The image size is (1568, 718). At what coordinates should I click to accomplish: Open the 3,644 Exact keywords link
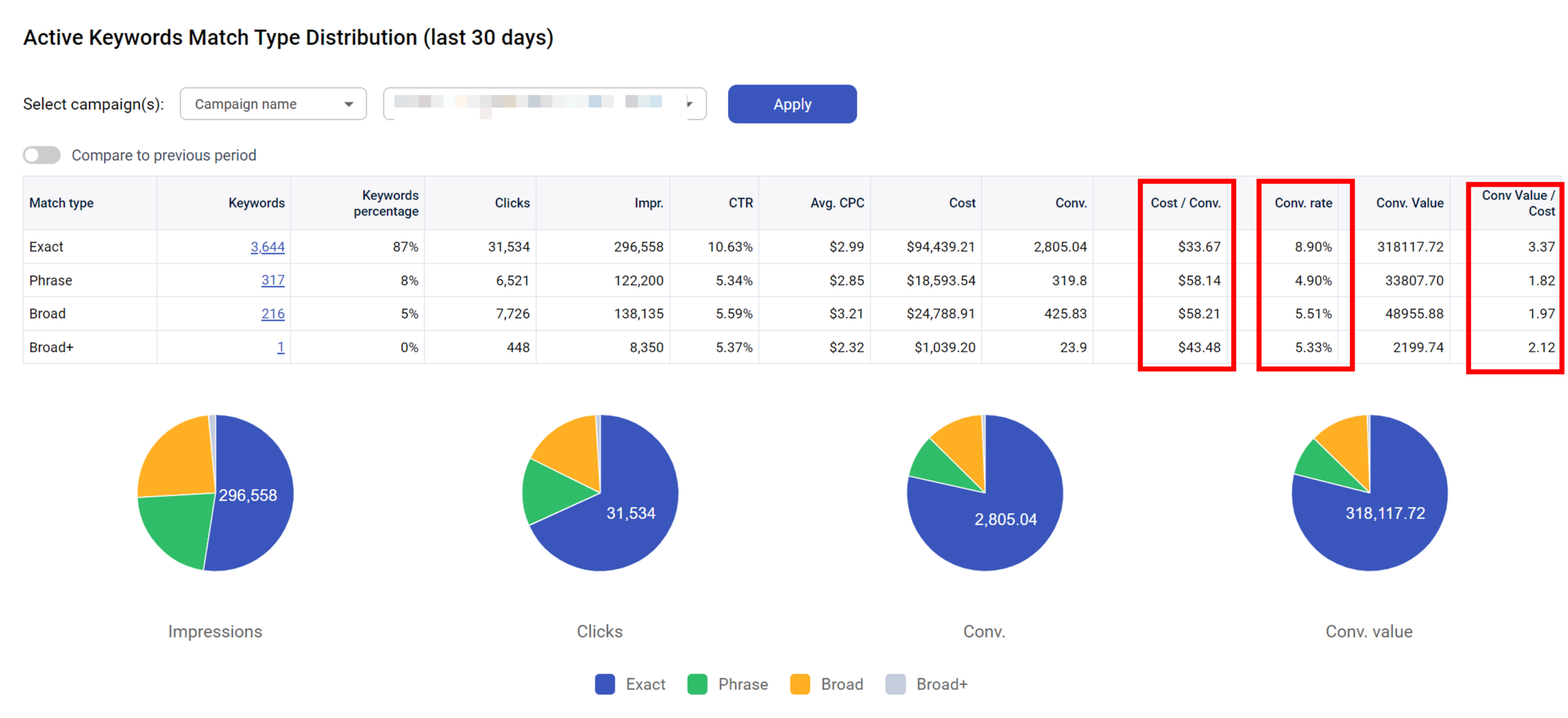(267, 247)
